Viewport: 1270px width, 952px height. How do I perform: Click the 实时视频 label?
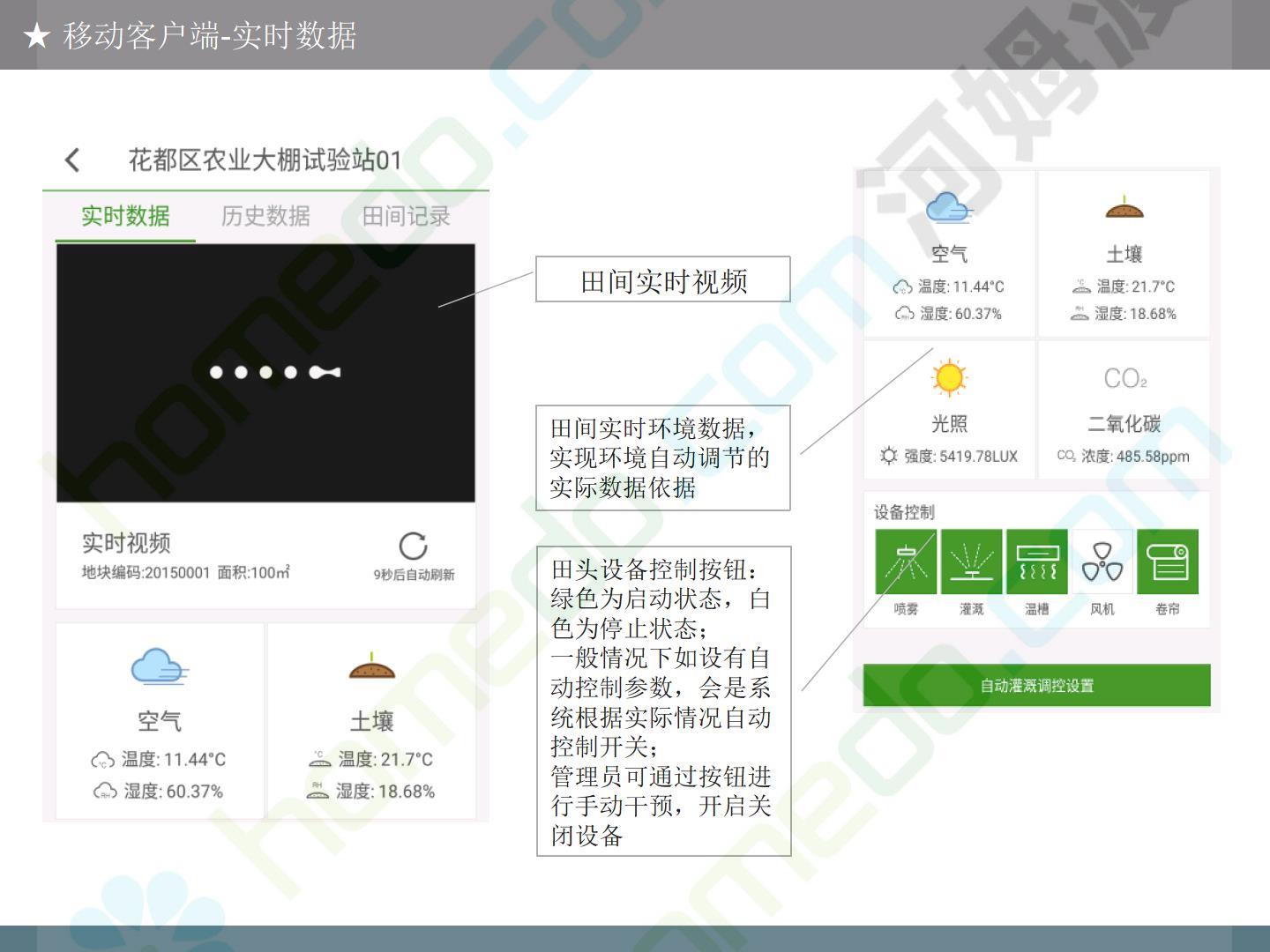(126, 543)
